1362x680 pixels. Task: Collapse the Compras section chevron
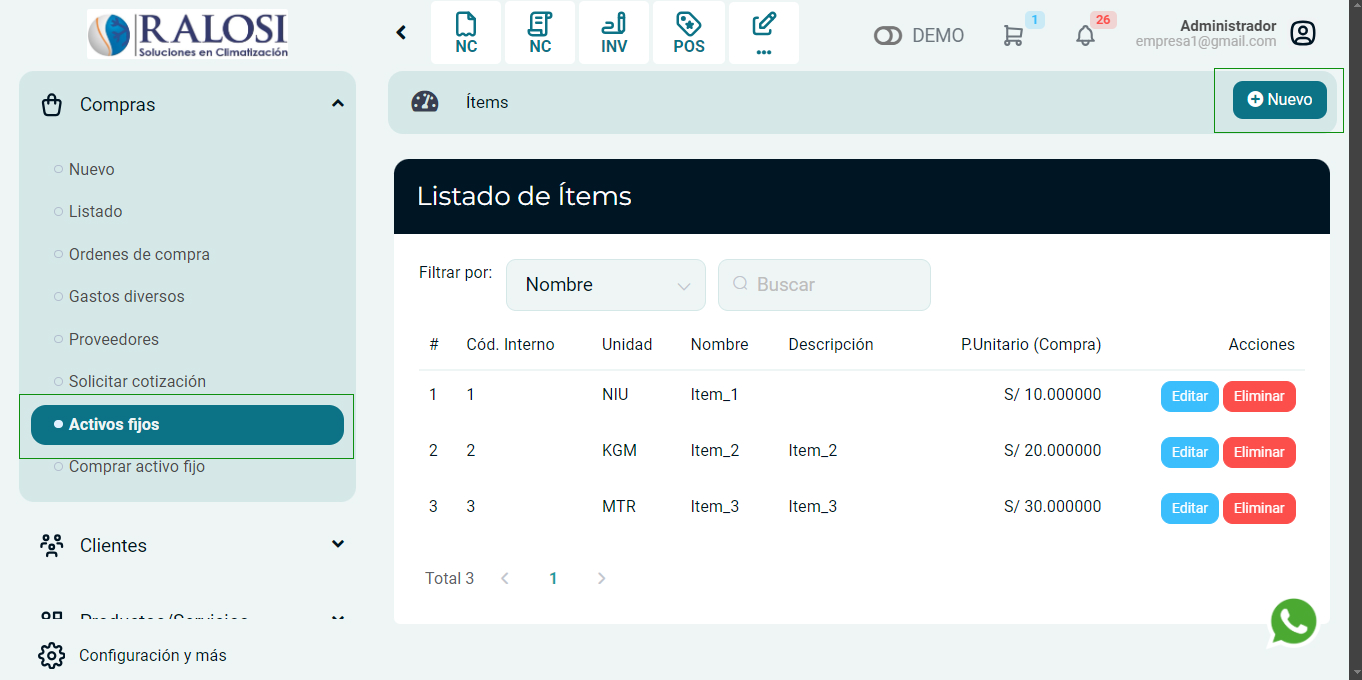338,103
